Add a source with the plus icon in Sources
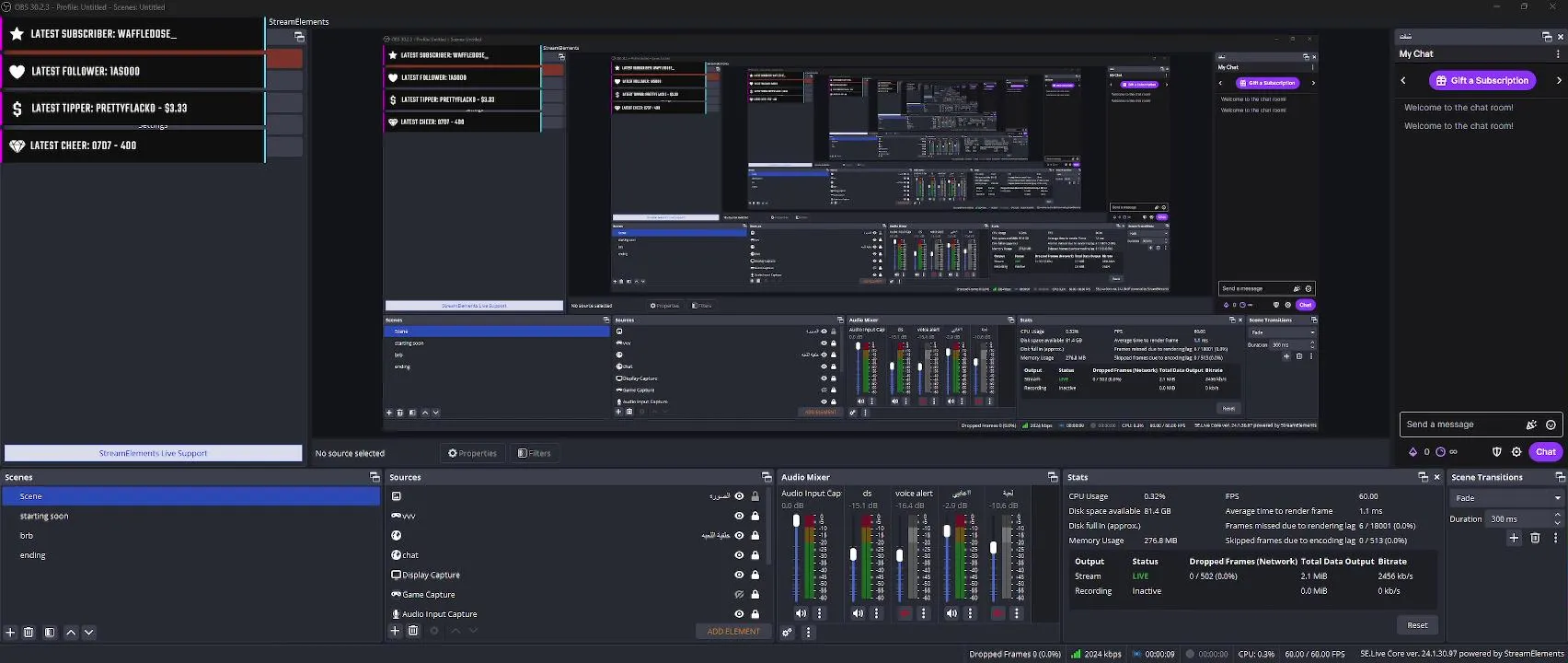The height and width of the screenshot is (663, 1568). (395, 631)
